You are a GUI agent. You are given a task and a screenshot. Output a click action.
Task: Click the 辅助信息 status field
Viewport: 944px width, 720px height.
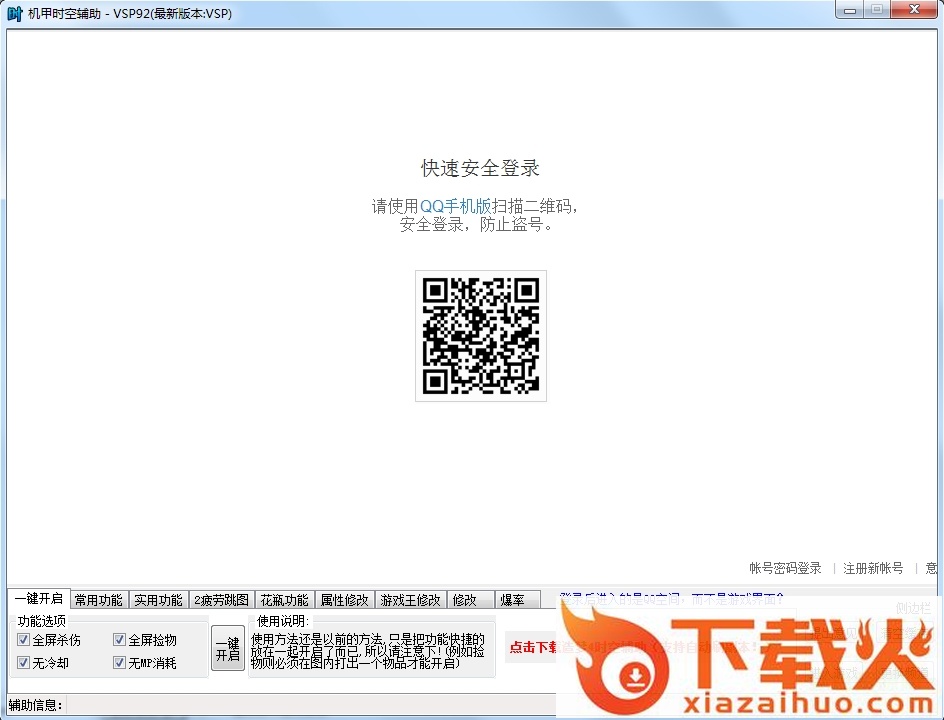[311, 705]
